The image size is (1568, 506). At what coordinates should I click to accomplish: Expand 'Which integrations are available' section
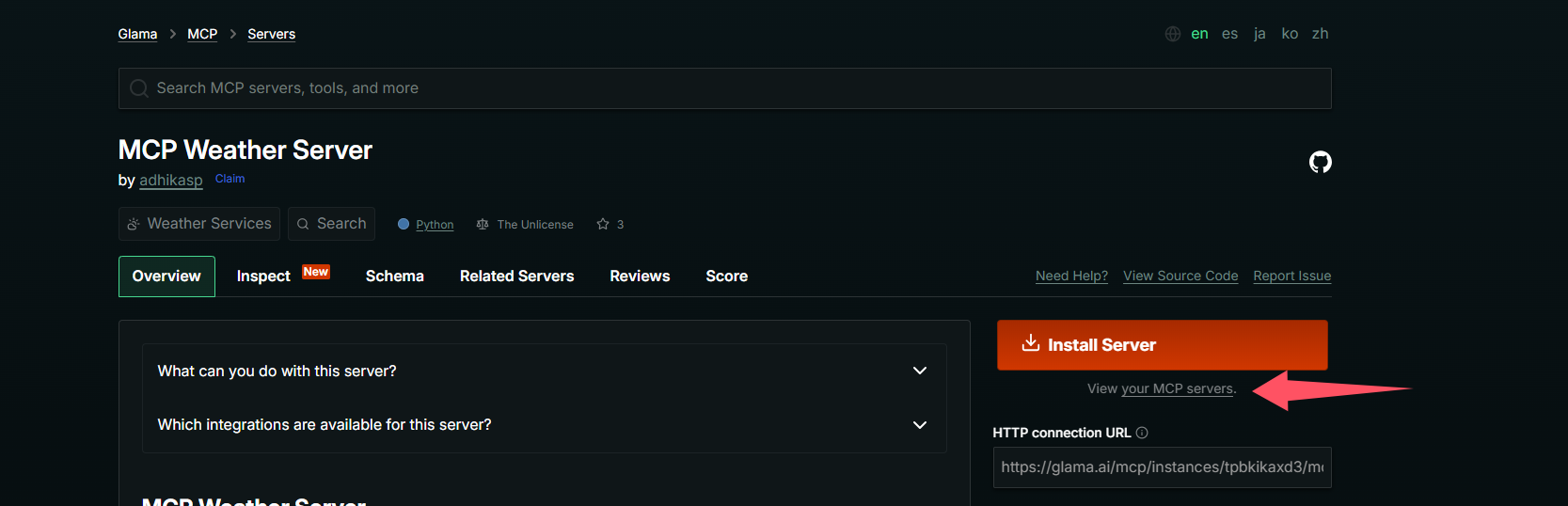tap(544, 424)
